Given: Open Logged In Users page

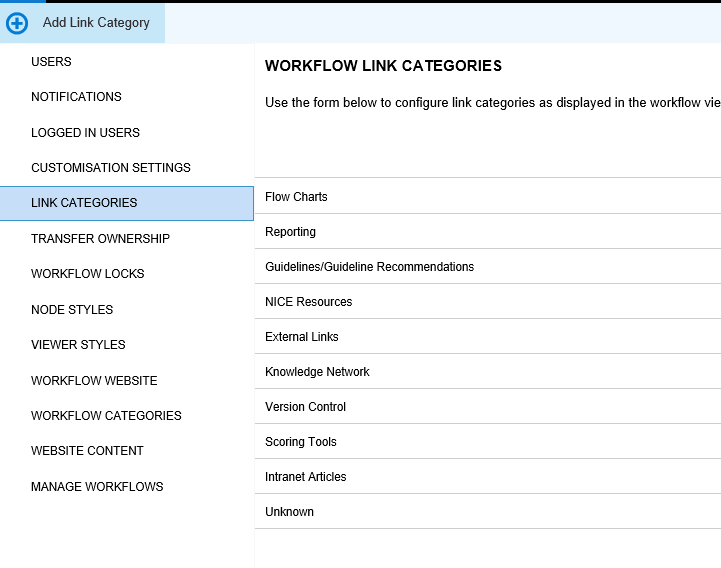Looking at the screenshot, I should [x=85, y=133].
